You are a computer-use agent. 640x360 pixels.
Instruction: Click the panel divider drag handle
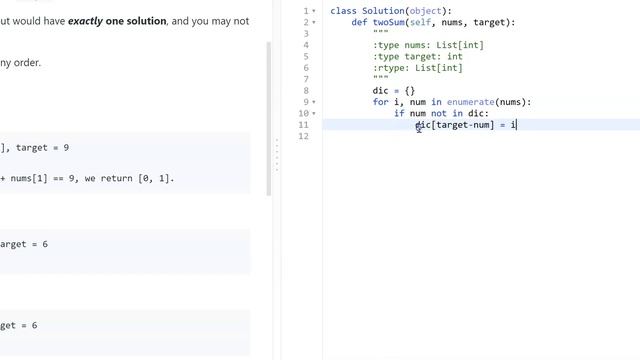point(277,155)
